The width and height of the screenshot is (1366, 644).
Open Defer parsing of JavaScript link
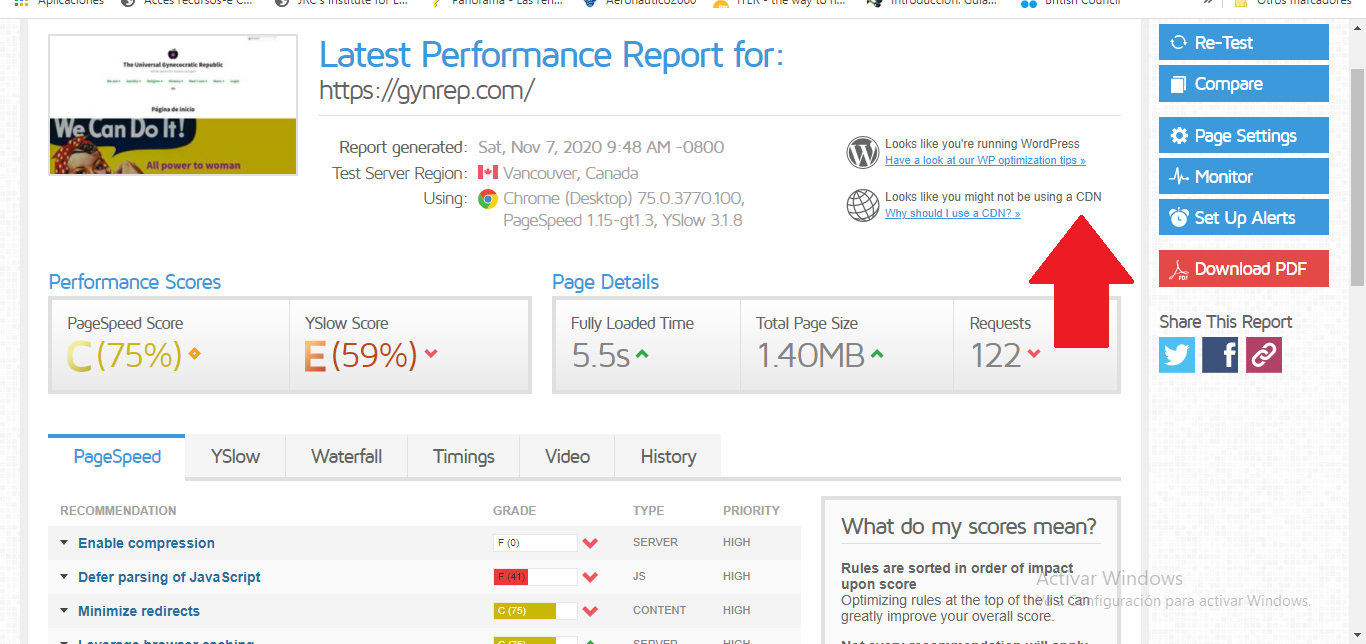click(169, 577)
